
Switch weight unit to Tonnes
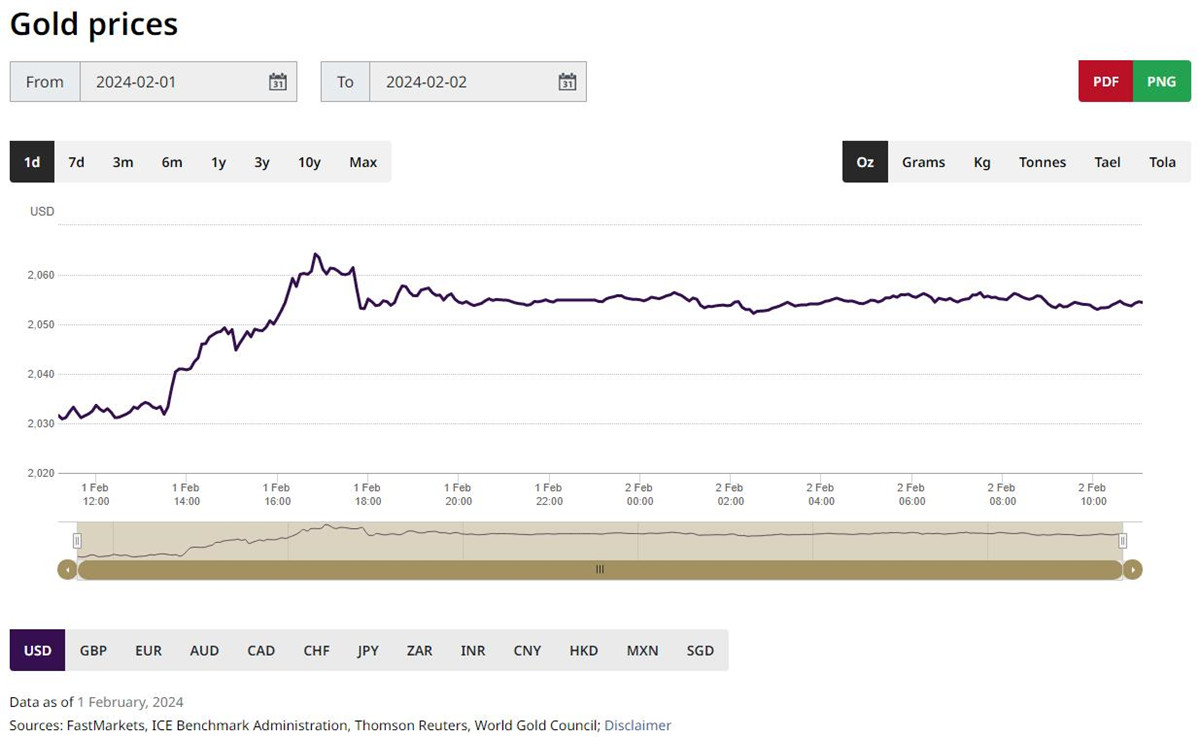pyautogui.click(x=1042, y=162)
